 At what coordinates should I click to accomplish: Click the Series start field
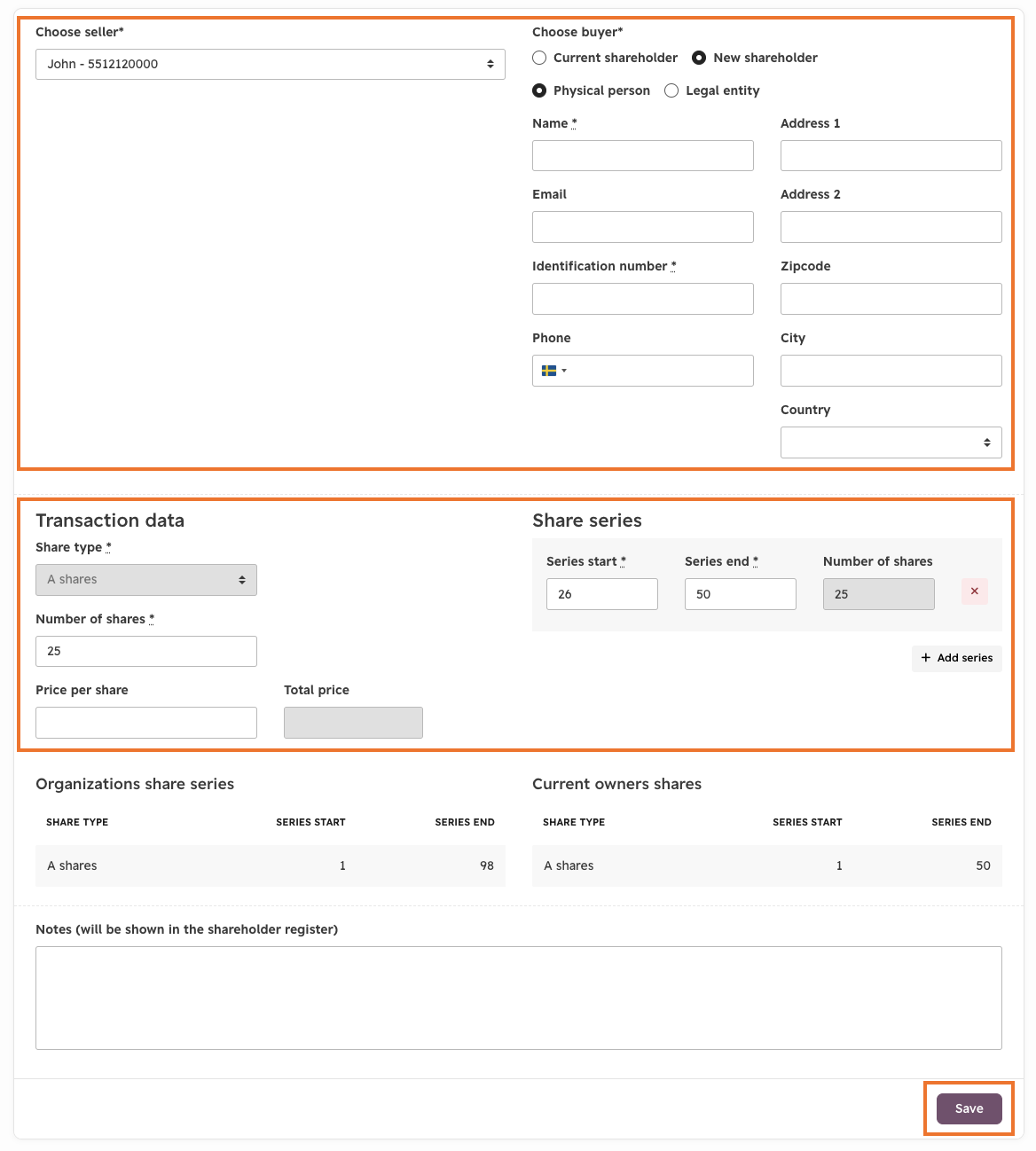(x=602, y=594)
